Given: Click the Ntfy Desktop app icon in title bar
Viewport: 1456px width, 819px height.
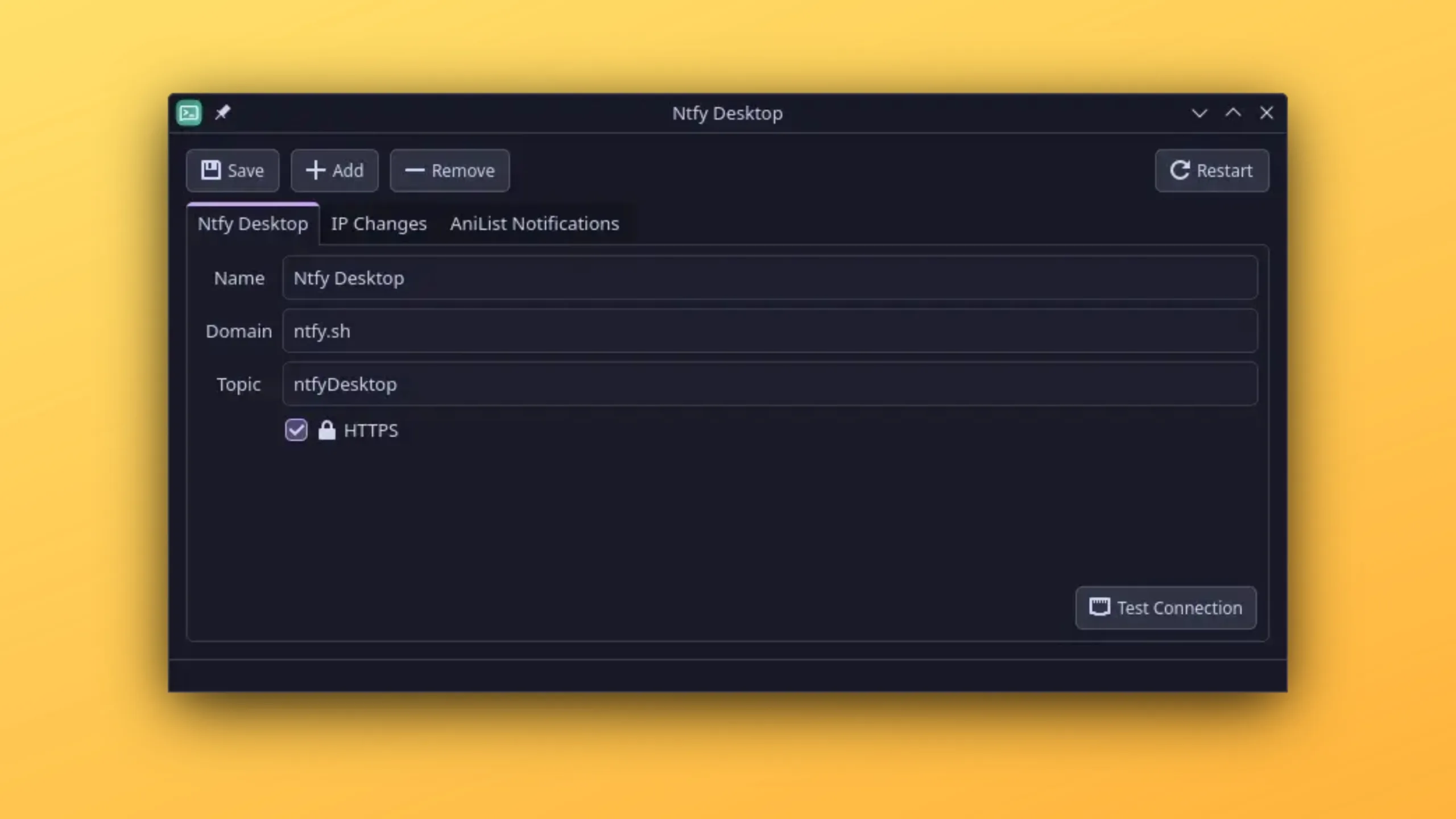Looking at the screenshot, I should (x=189, y=113).
